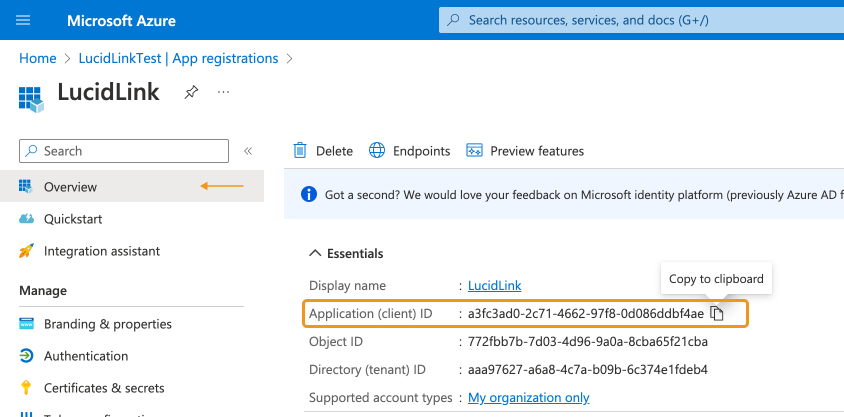Click the Display name label
Screen dimensions: 844x417
click(x=347, y=286)
